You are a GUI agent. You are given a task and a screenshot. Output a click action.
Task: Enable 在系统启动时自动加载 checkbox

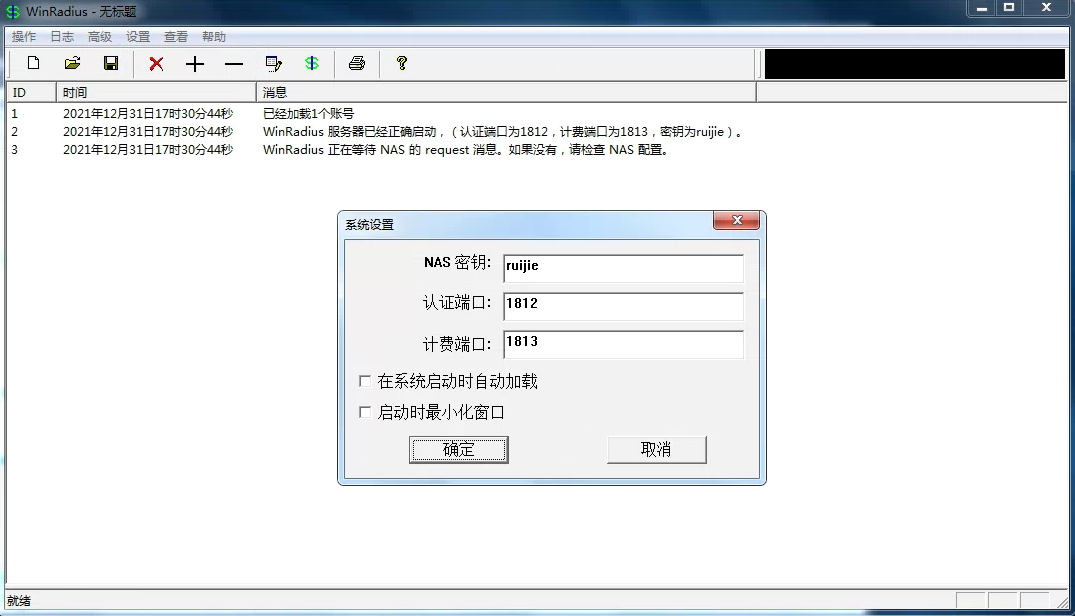(x=365, y=381)
